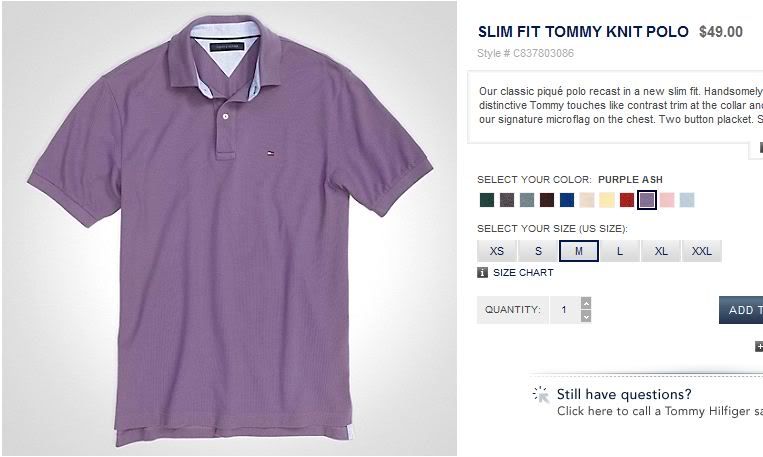Click the quantity input field

pyautogui.click(x=563, y=310)
